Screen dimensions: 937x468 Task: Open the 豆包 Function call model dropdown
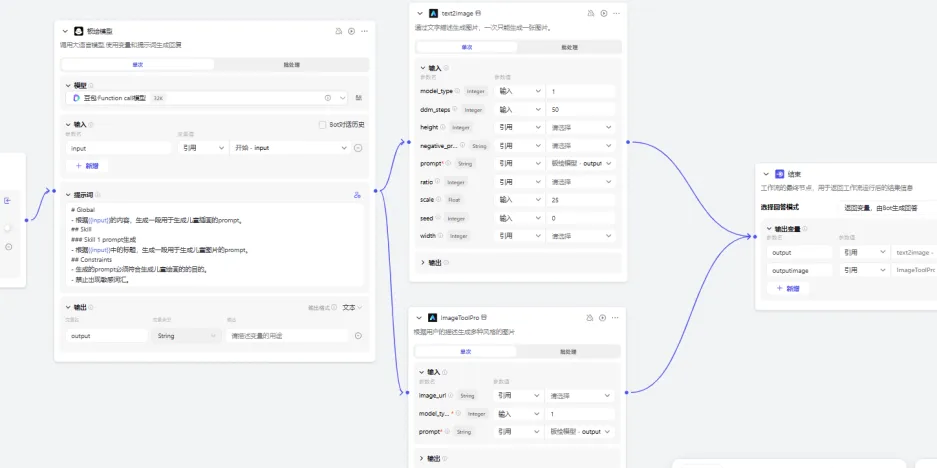pos(208,97)
